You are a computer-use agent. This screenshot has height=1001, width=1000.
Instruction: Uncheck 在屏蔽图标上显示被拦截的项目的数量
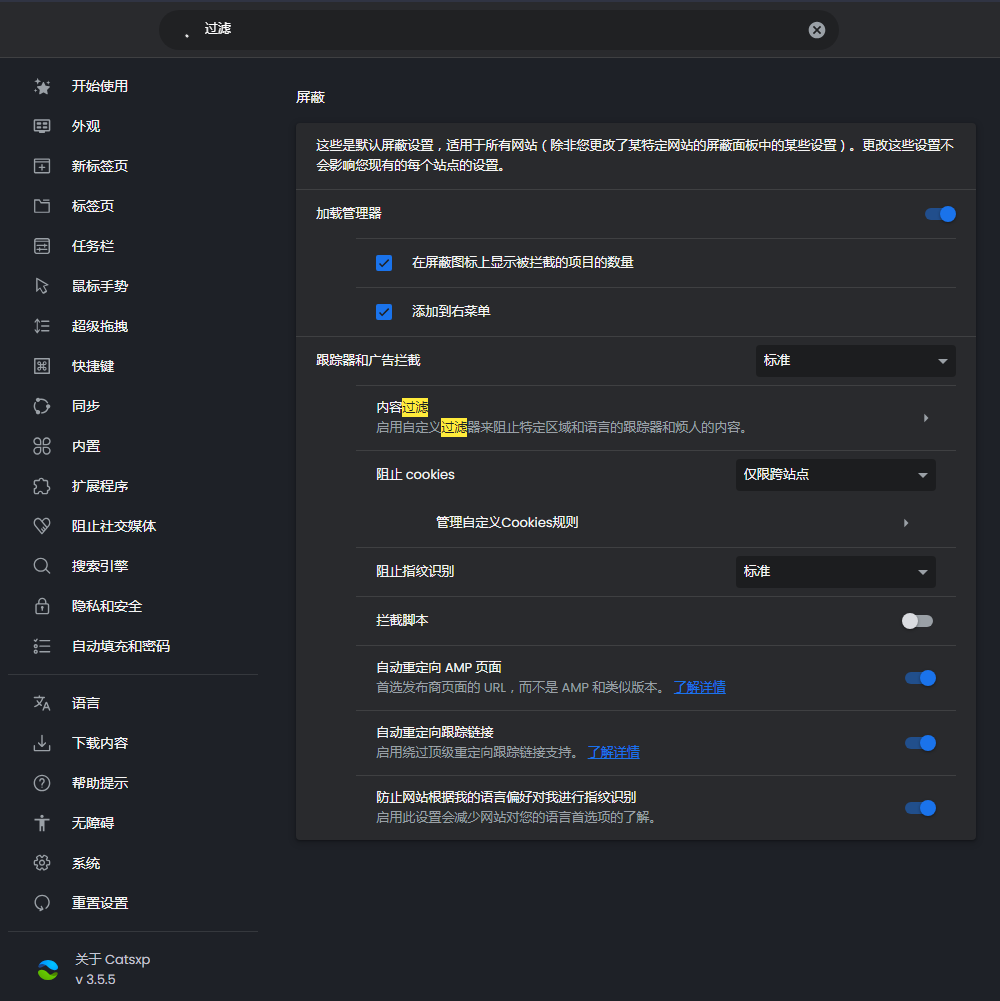[x=384, y=263]
